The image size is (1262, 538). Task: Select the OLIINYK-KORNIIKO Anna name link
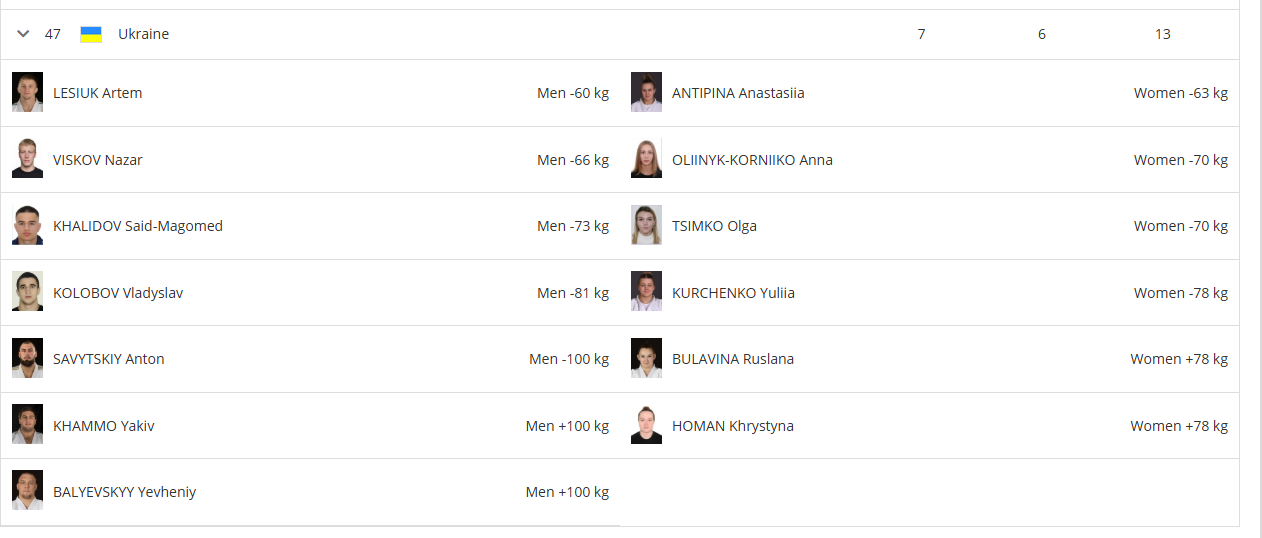752,160
